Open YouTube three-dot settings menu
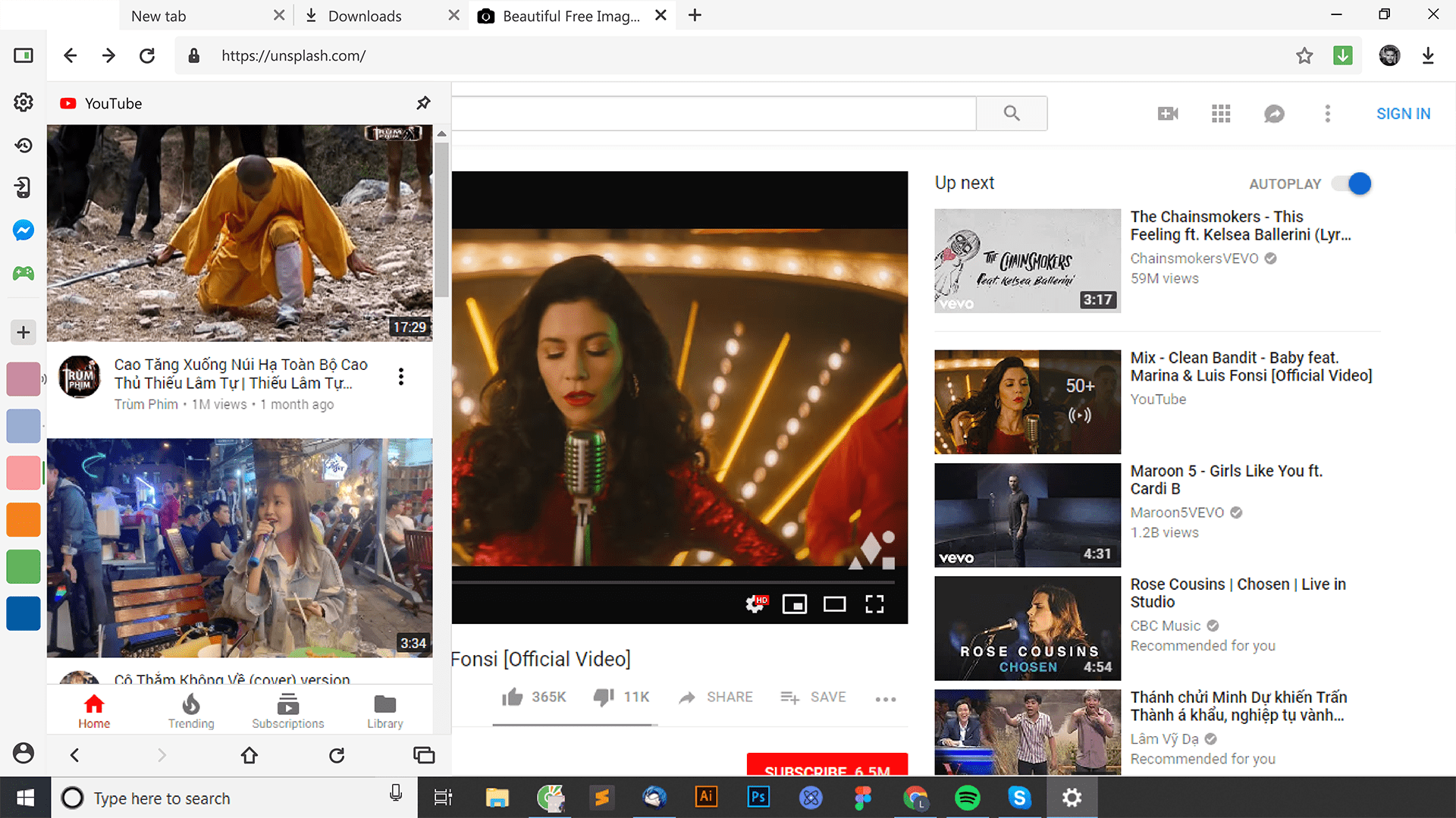1456x818 pixels. [x=1327, y=114]
